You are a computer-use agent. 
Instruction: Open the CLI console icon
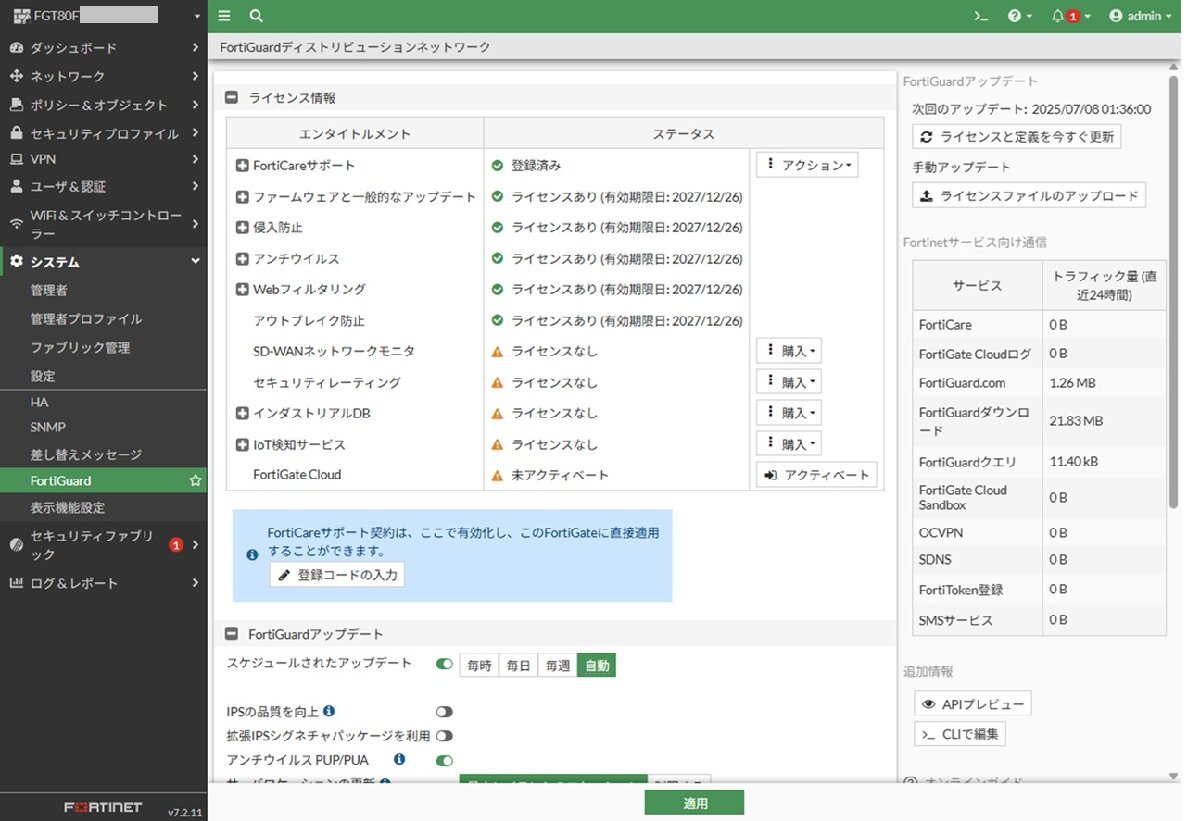tap(981, 16)
